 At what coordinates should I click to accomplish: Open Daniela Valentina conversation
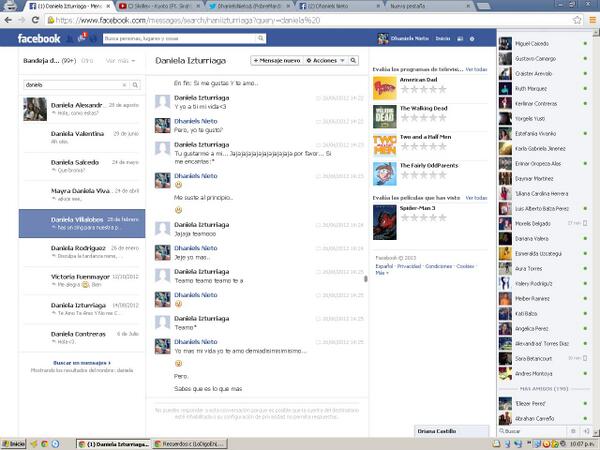click(82, 138)
